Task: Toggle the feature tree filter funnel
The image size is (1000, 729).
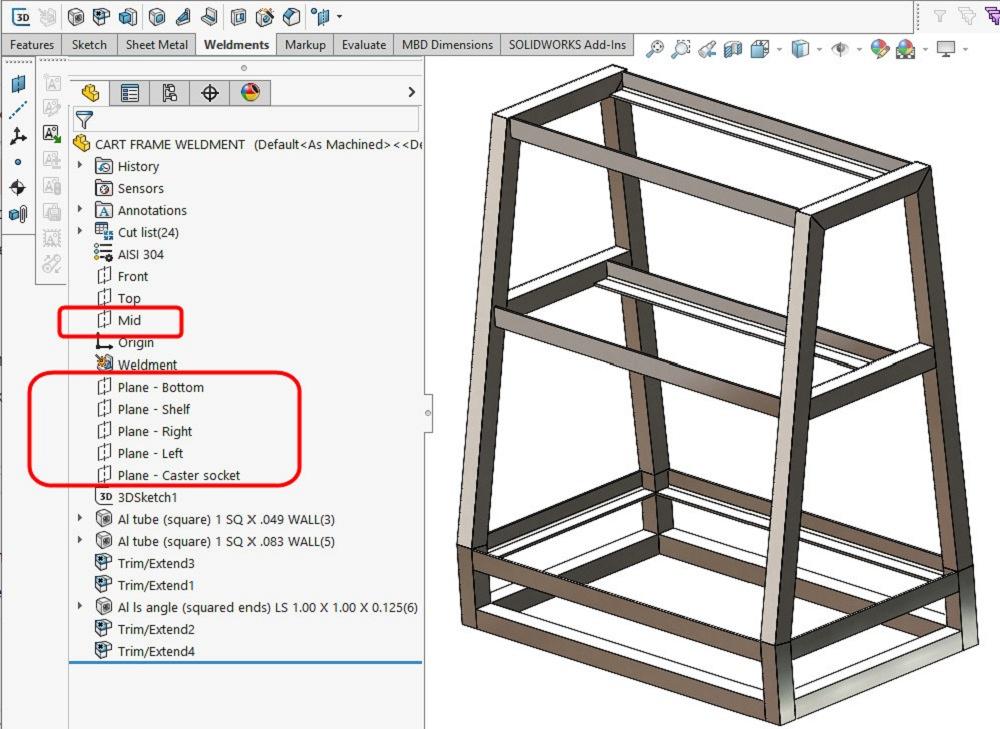Action: [x=84, y=120]
